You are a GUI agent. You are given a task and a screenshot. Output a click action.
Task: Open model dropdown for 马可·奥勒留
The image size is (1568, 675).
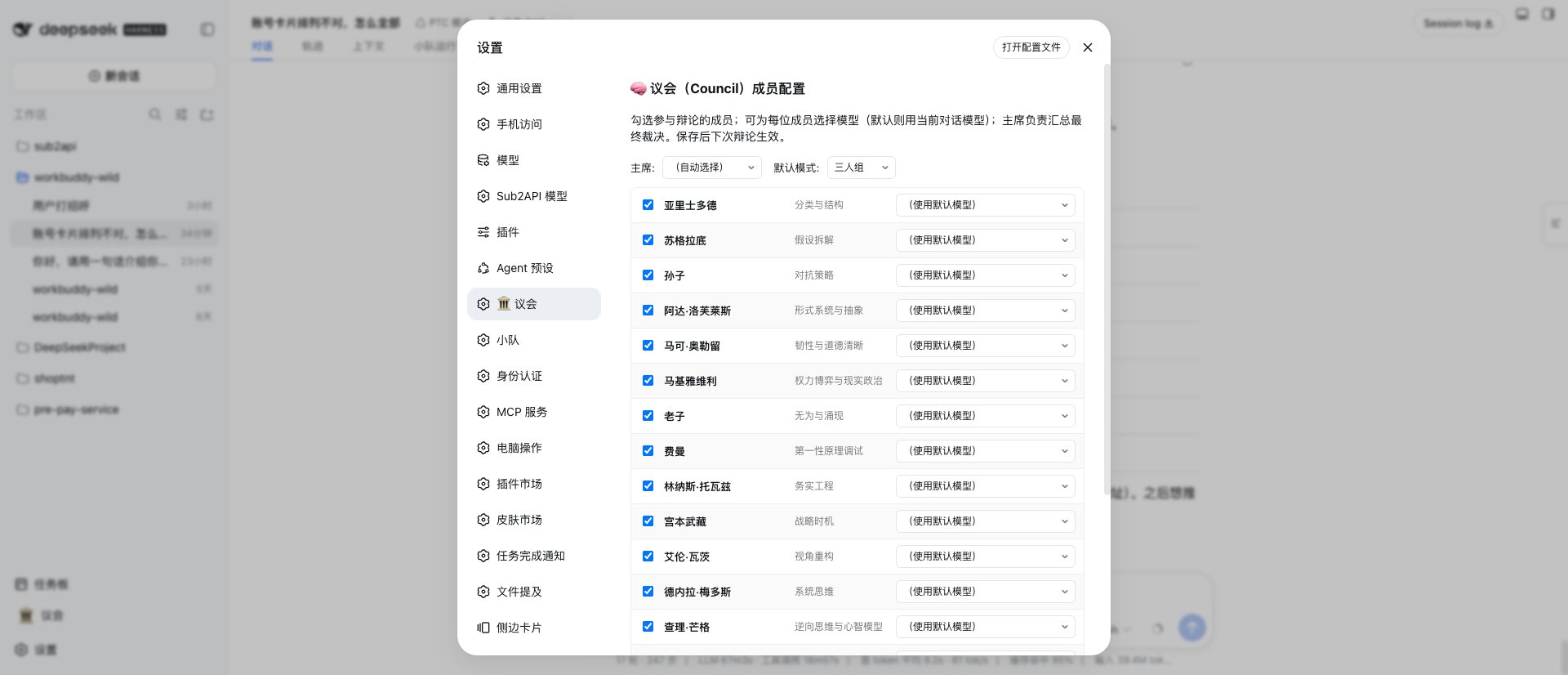(x=986, y=346)
